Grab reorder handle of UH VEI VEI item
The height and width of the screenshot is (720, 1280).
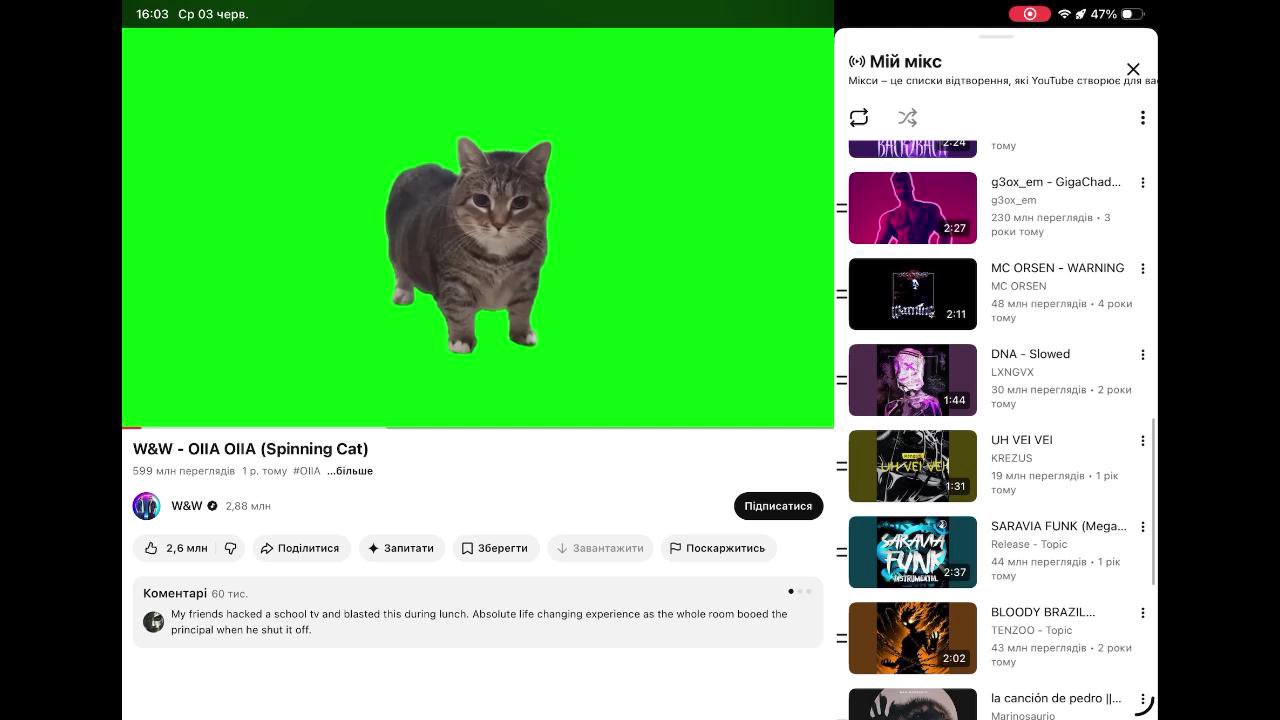pos(842,466)
